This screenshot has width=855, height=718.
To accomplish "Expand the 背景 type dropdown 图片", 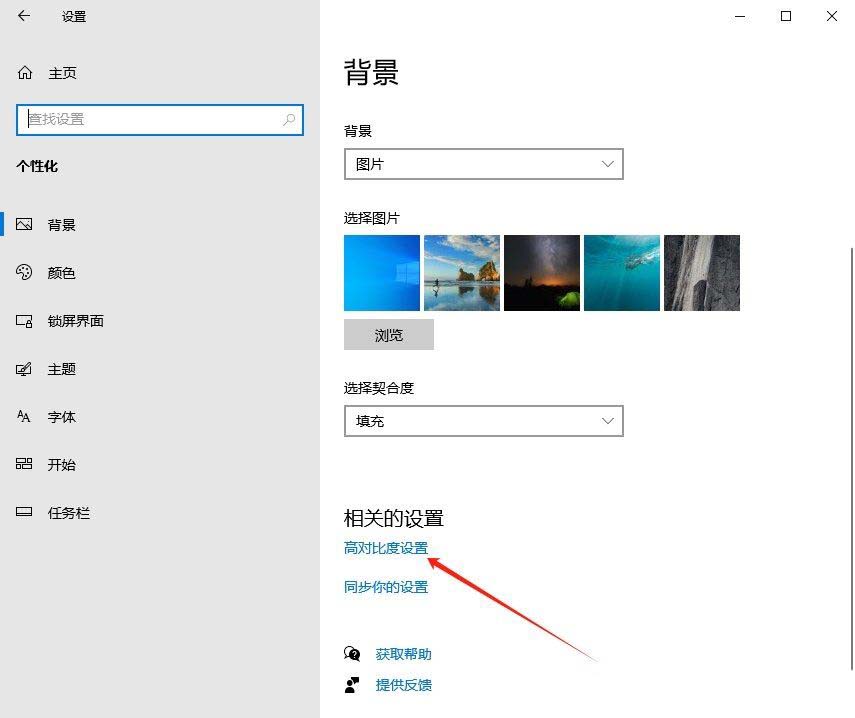I will point(483,164).
